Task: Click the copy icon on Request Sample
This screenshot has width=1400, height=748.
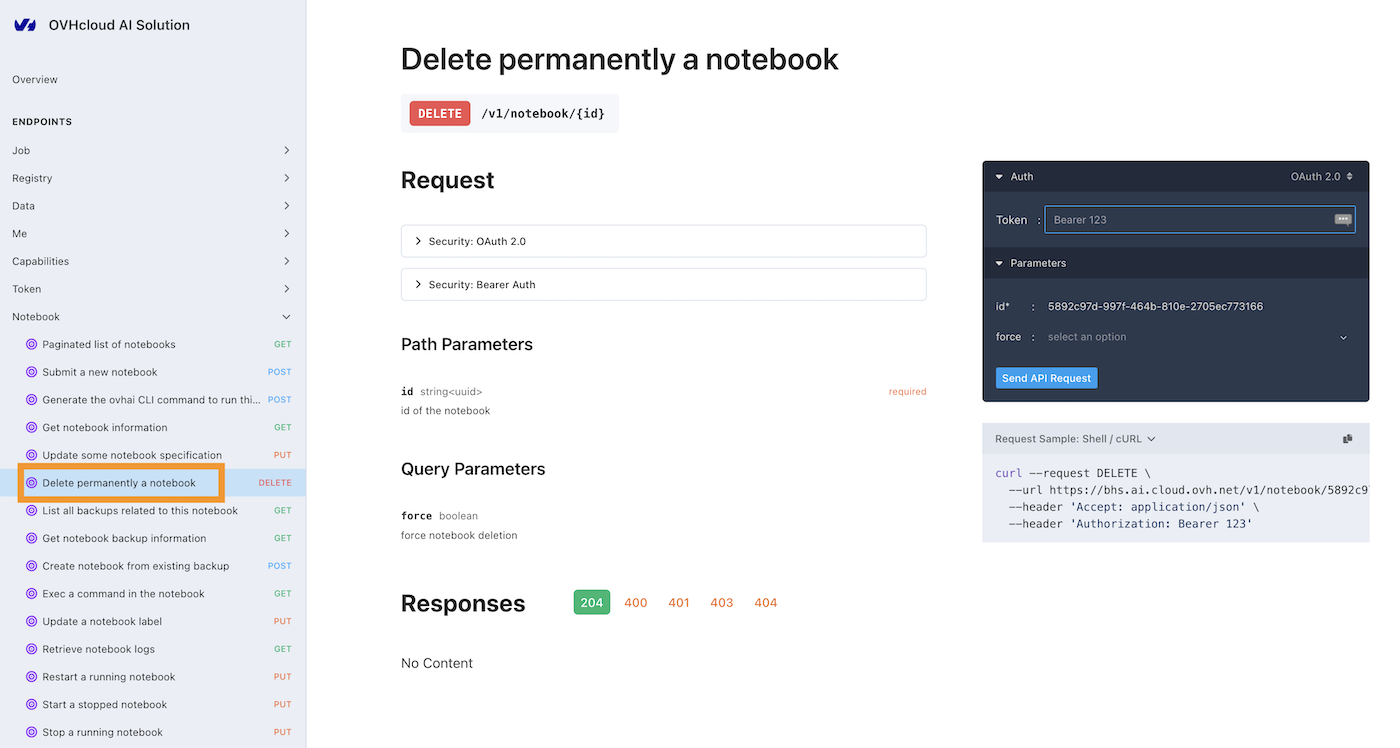Action: click(1348, 439)
